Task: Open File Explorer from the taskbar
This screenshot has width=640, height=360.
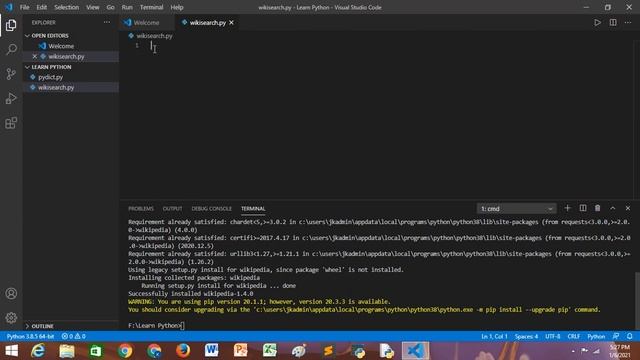Action: coord(67,351)
